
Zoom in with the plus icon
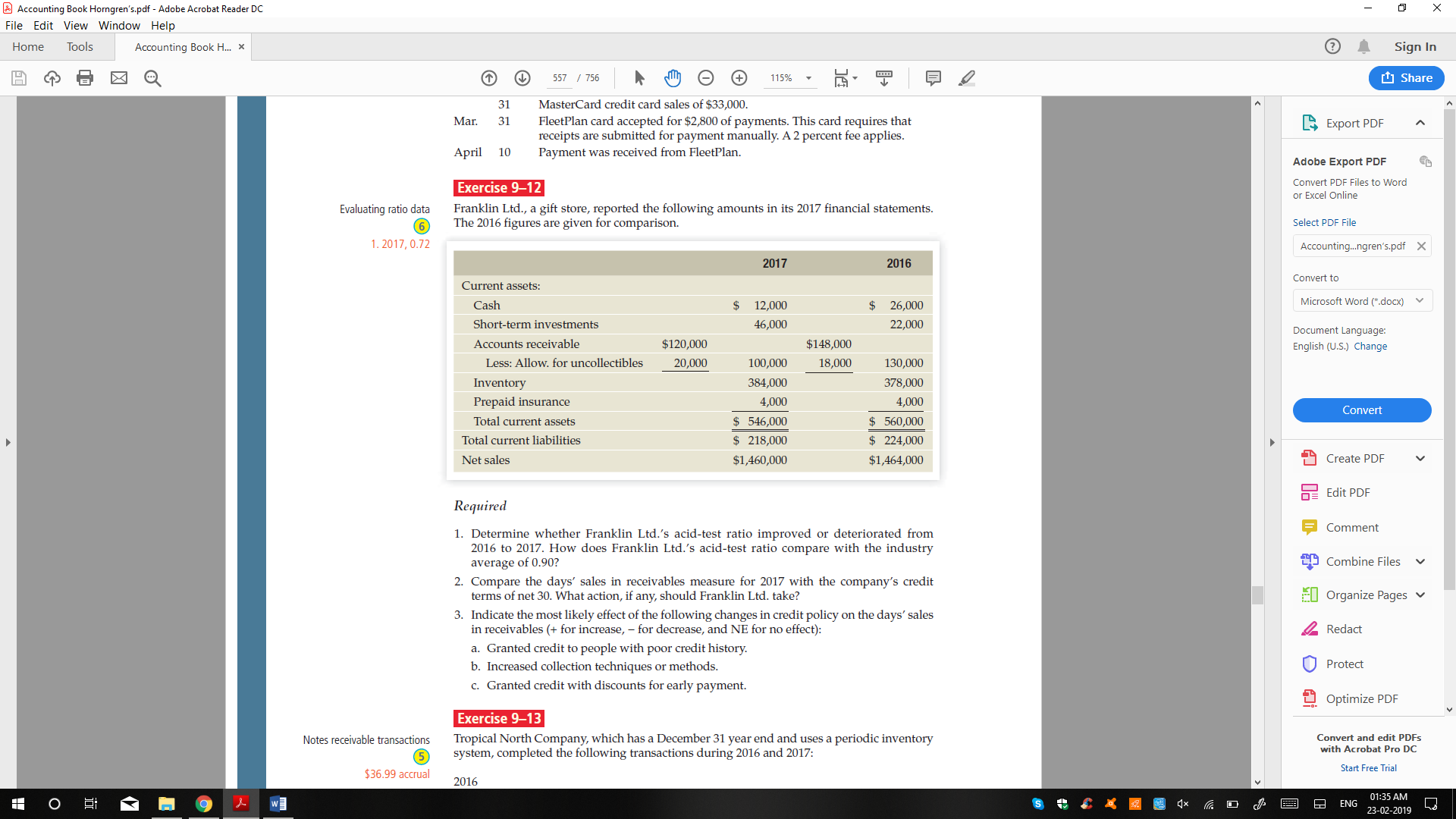739,77
